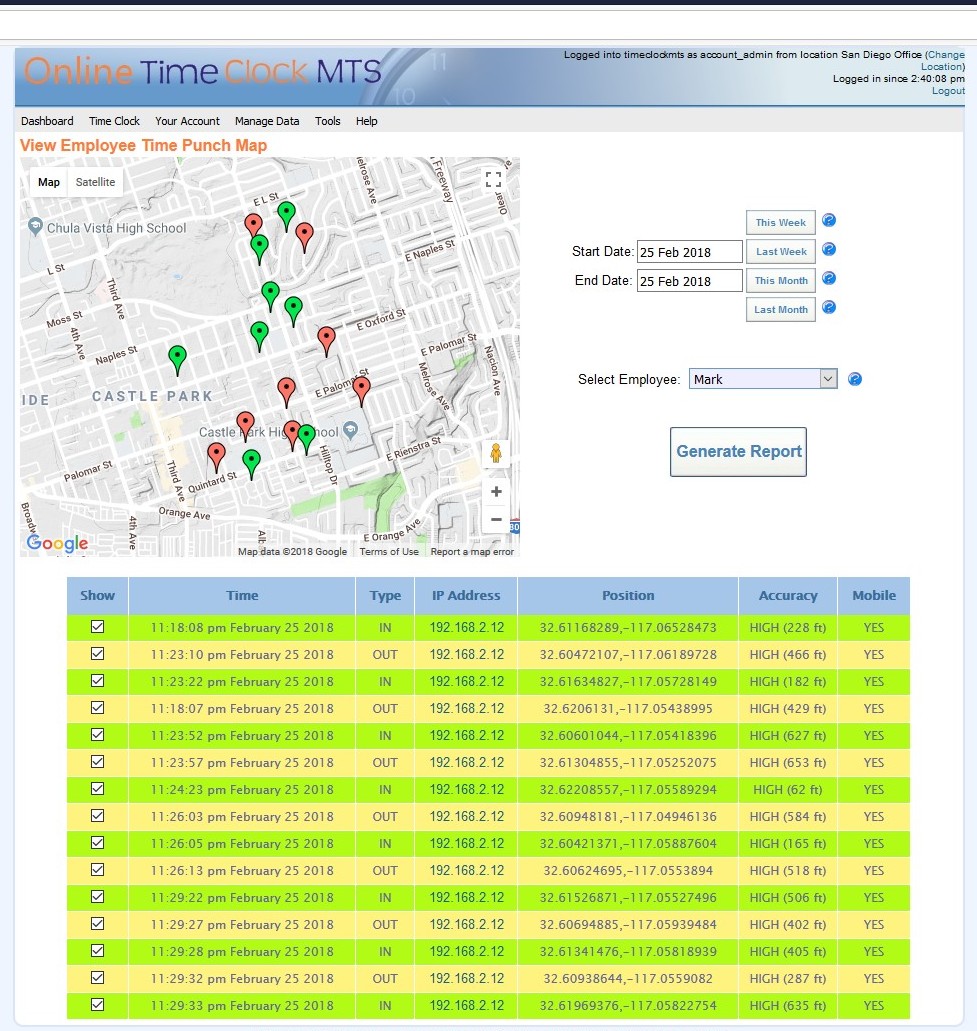Click the help icon beside Last Week

click(x=829, y=249)
